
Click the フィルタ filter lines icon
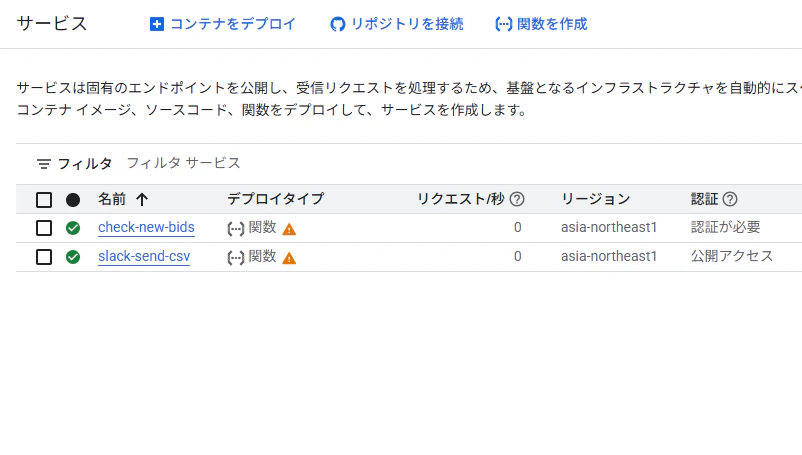[x=44, y=164]
